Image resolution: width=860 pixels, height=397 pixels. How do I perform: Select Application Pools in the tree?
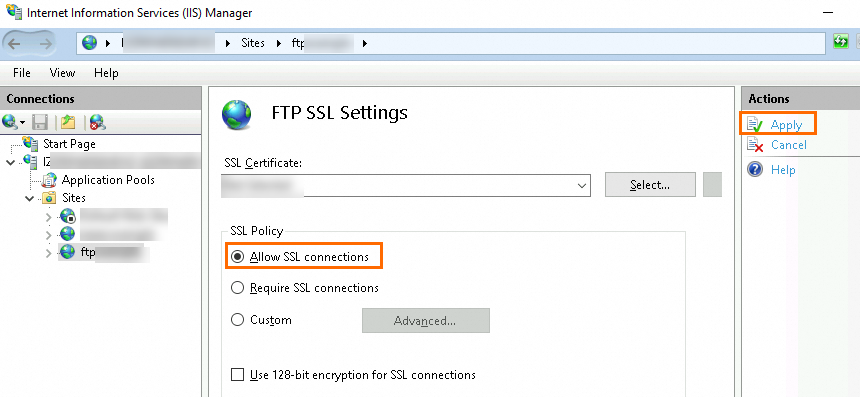point(108,180)
